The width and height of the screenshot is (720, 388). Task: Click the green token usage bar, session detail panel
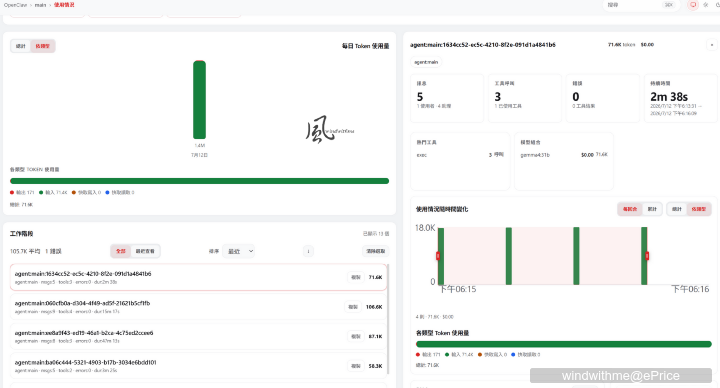[x=563, y=344]
